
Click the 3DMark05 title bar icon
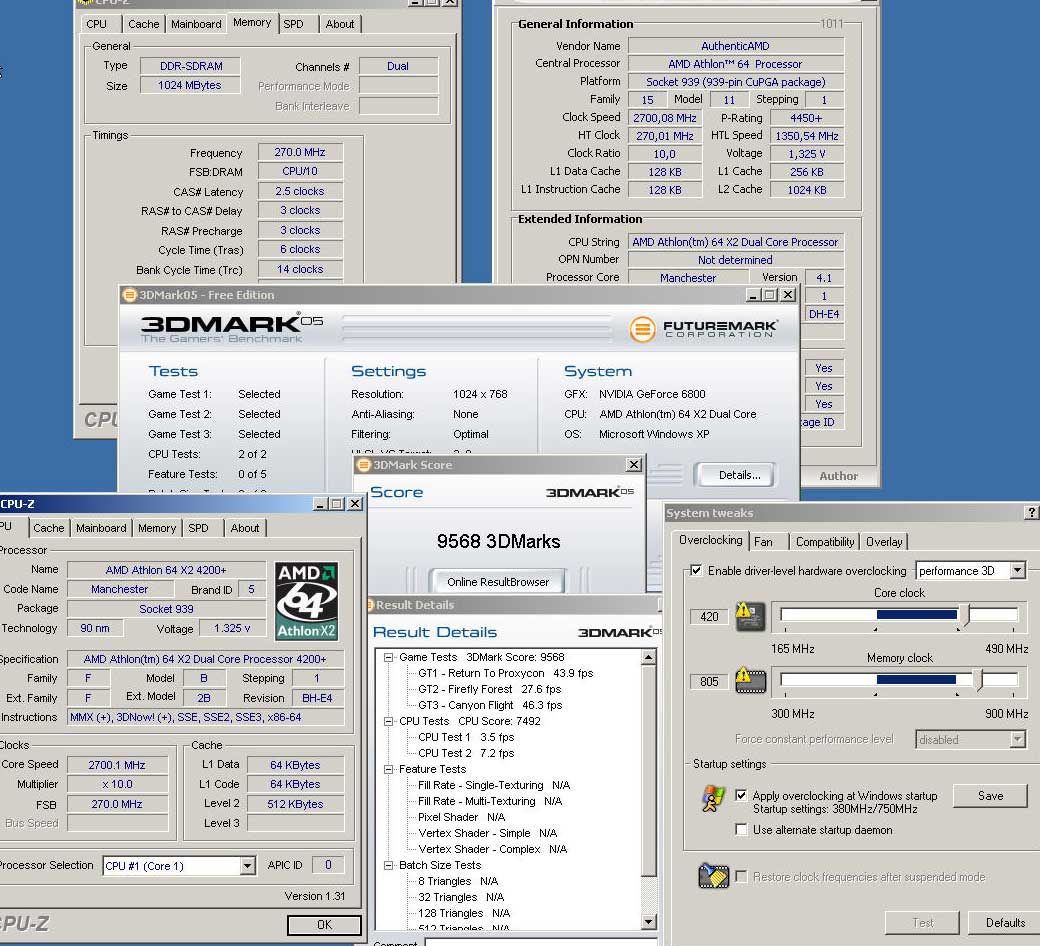(129, 295)
